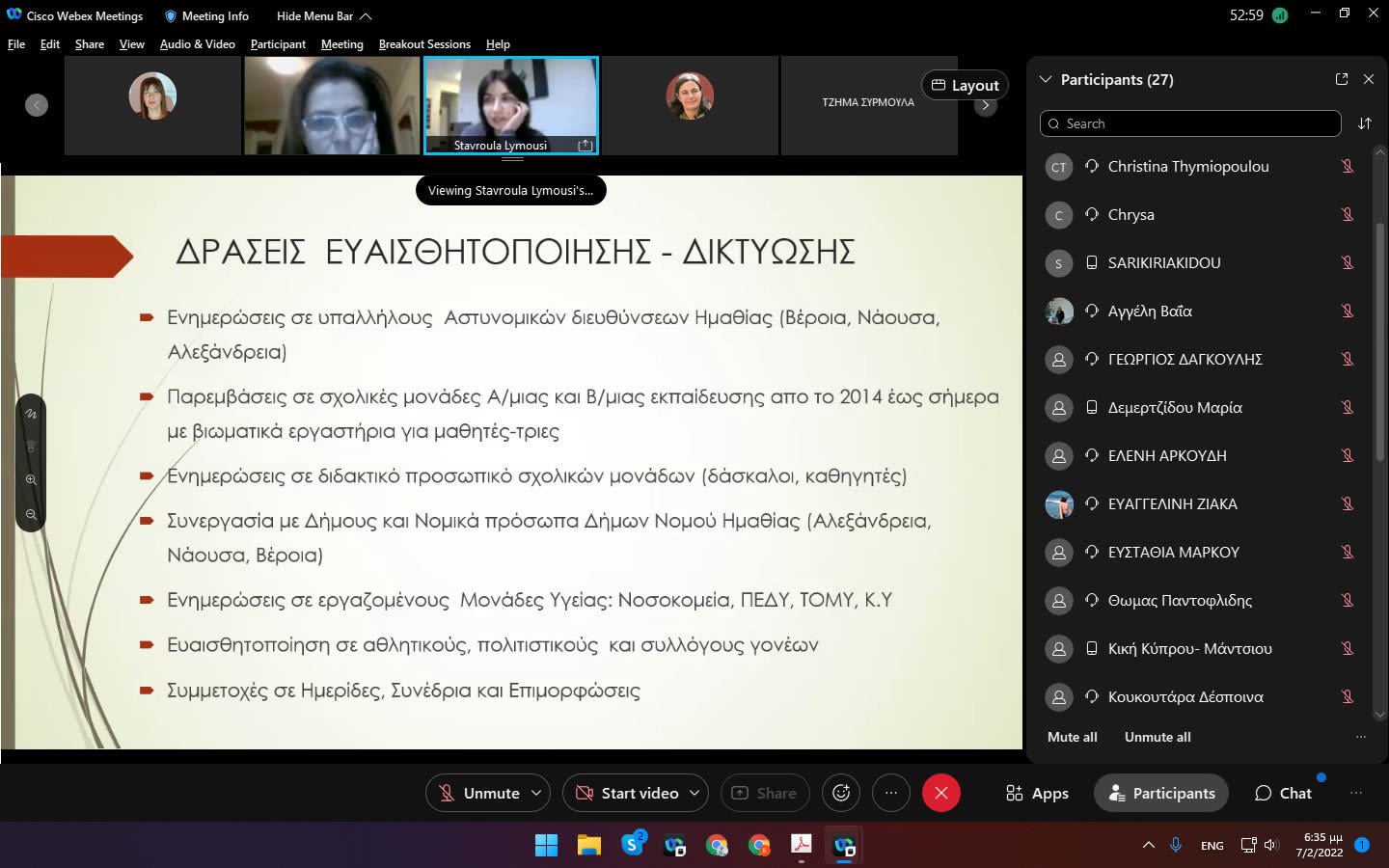Screen dimensions: 1389x868
Task: Open the Layout options
Action: (965, 85)
